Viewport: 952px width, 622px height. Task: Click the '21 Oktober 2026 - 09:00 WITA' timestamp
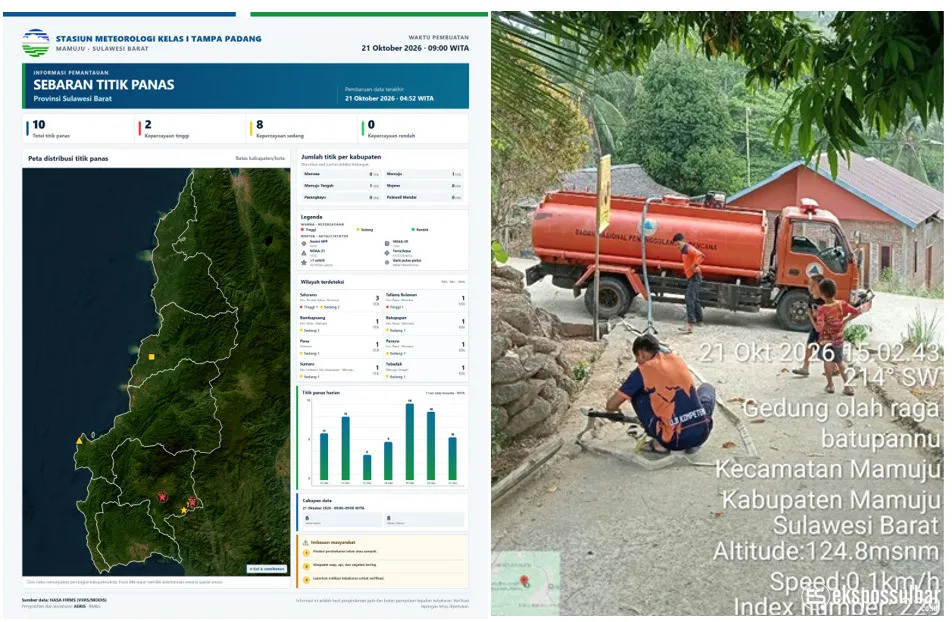(415, 48)
